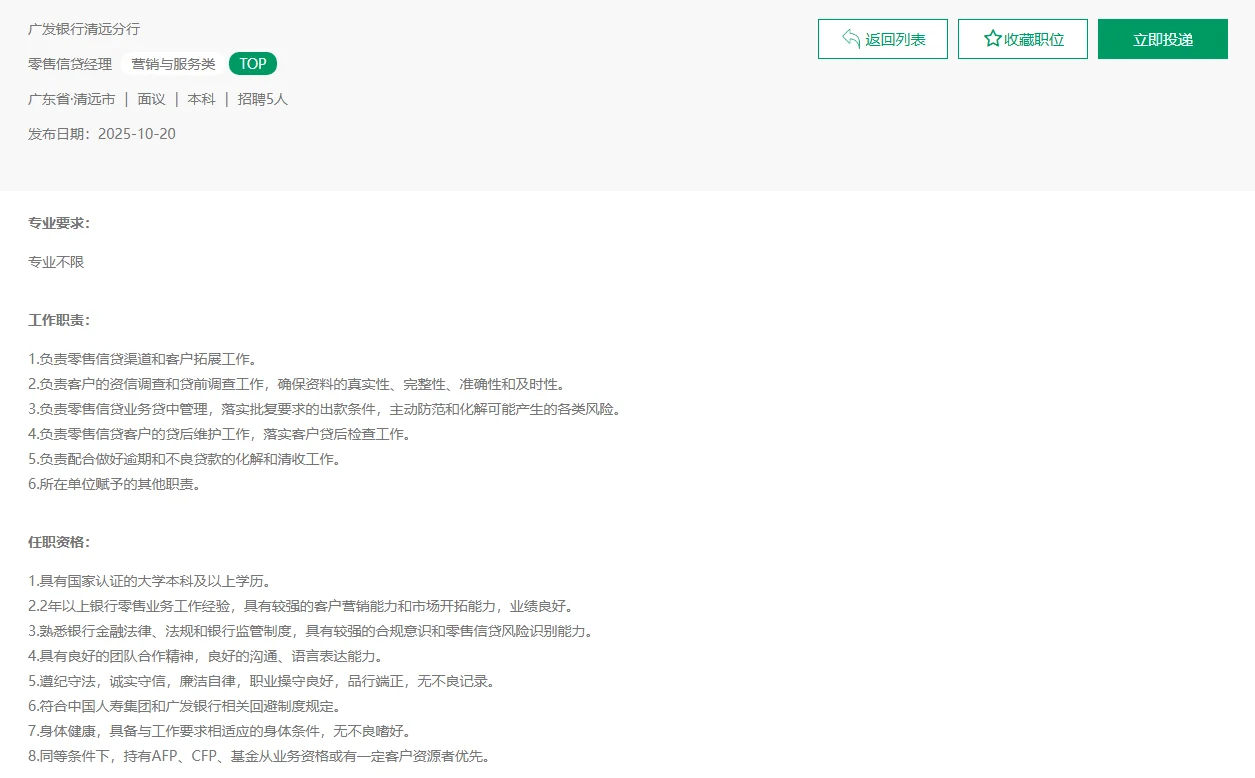Screen dimensions: 1255x778
Task: Click qualification 1 about 大学本科及以上学历
Action: (150, 581)
